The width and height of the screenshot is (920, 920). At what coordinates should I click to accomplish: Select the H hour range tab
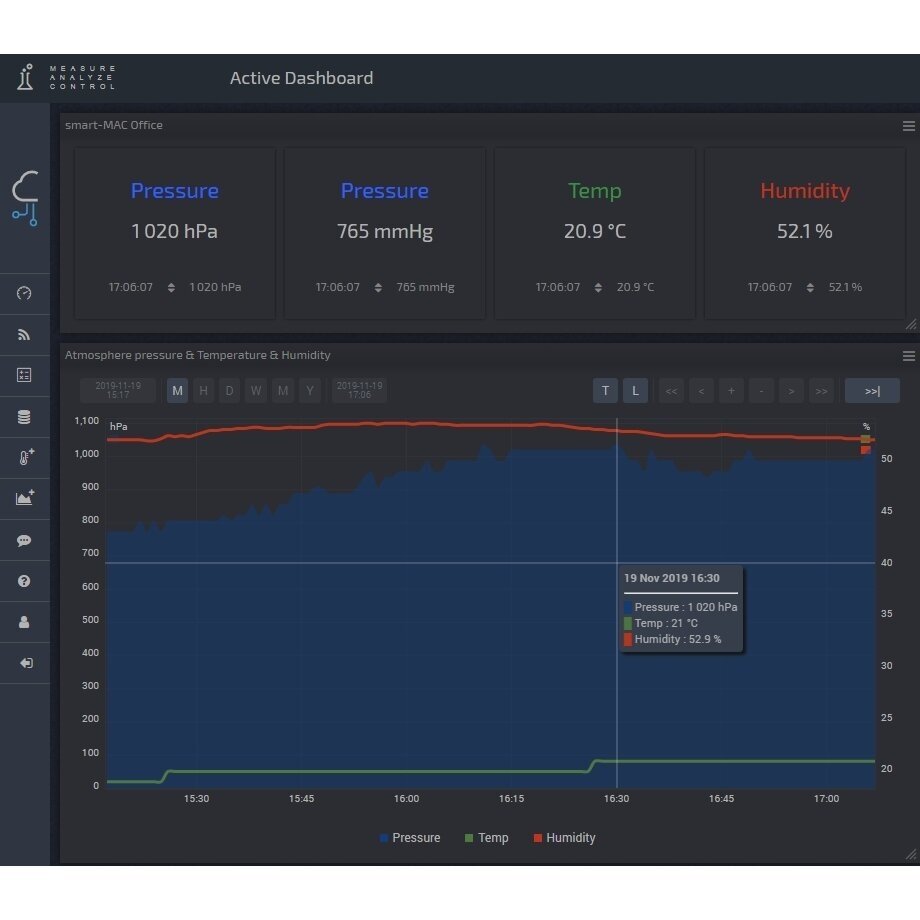204,391
